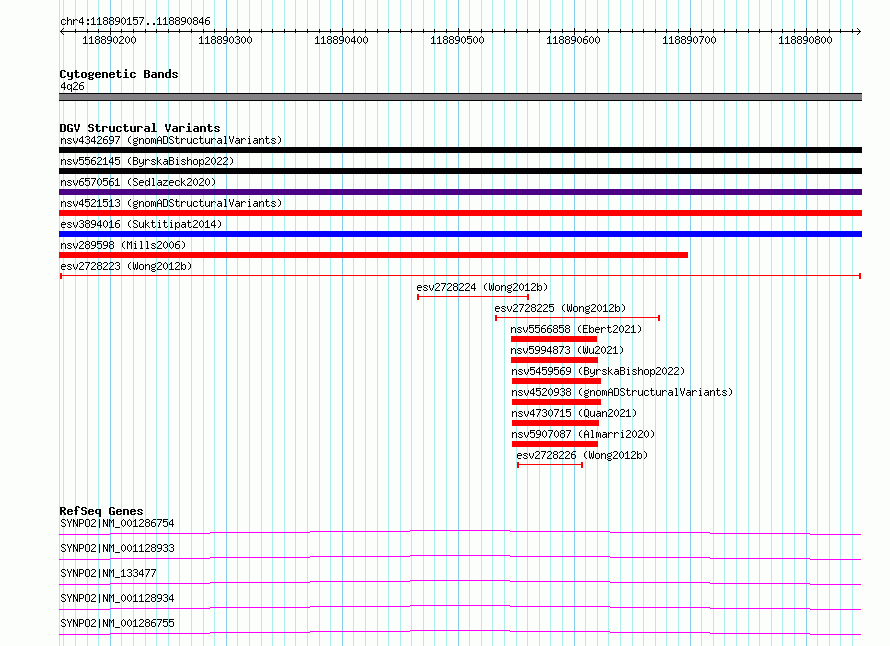
Task: Click the esv2728225 red interval line
Action: (x=577, y=318)
